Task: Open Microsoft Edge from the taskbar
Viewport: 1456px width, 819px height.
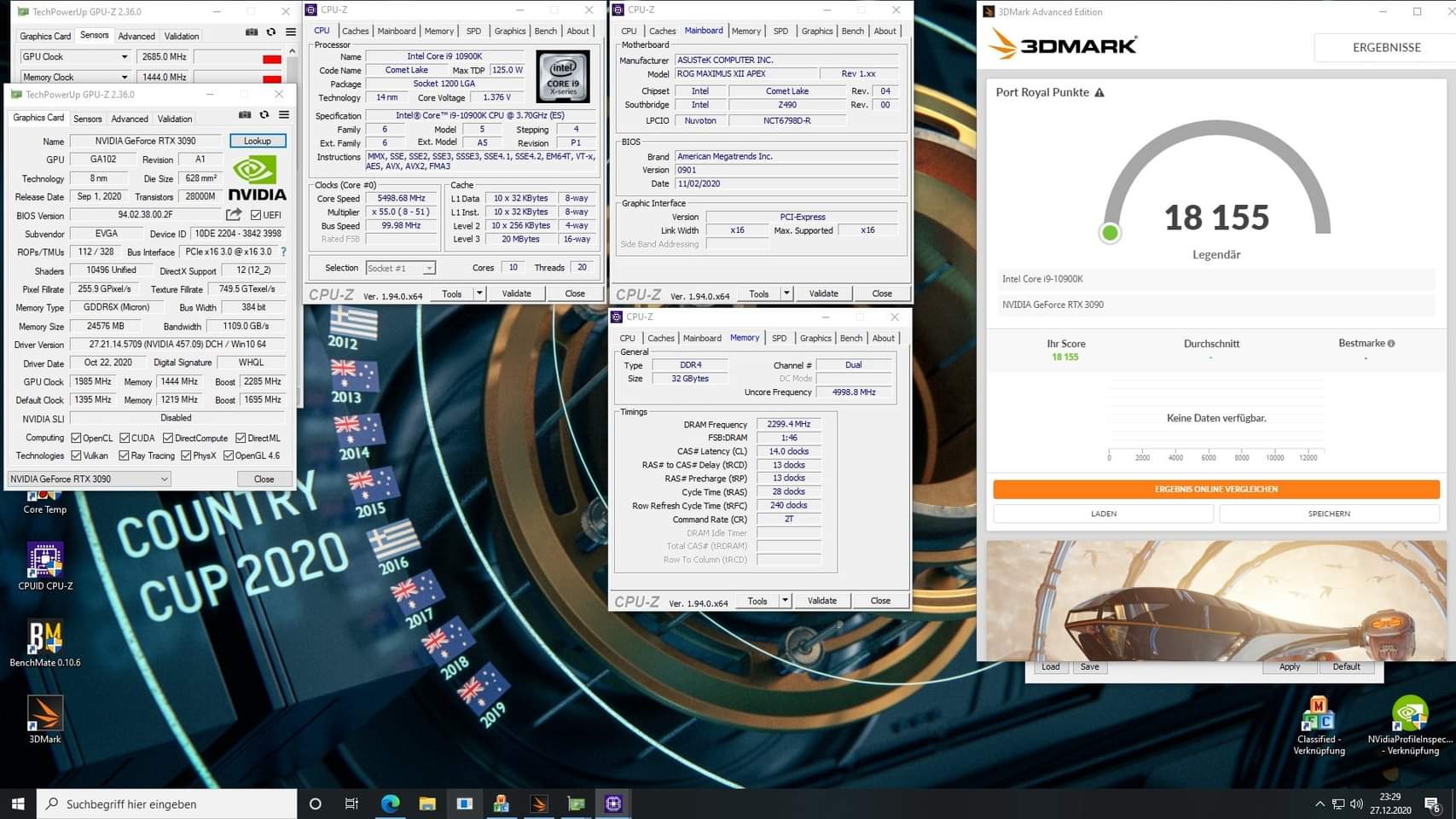Action: click(x=390, y=804)
